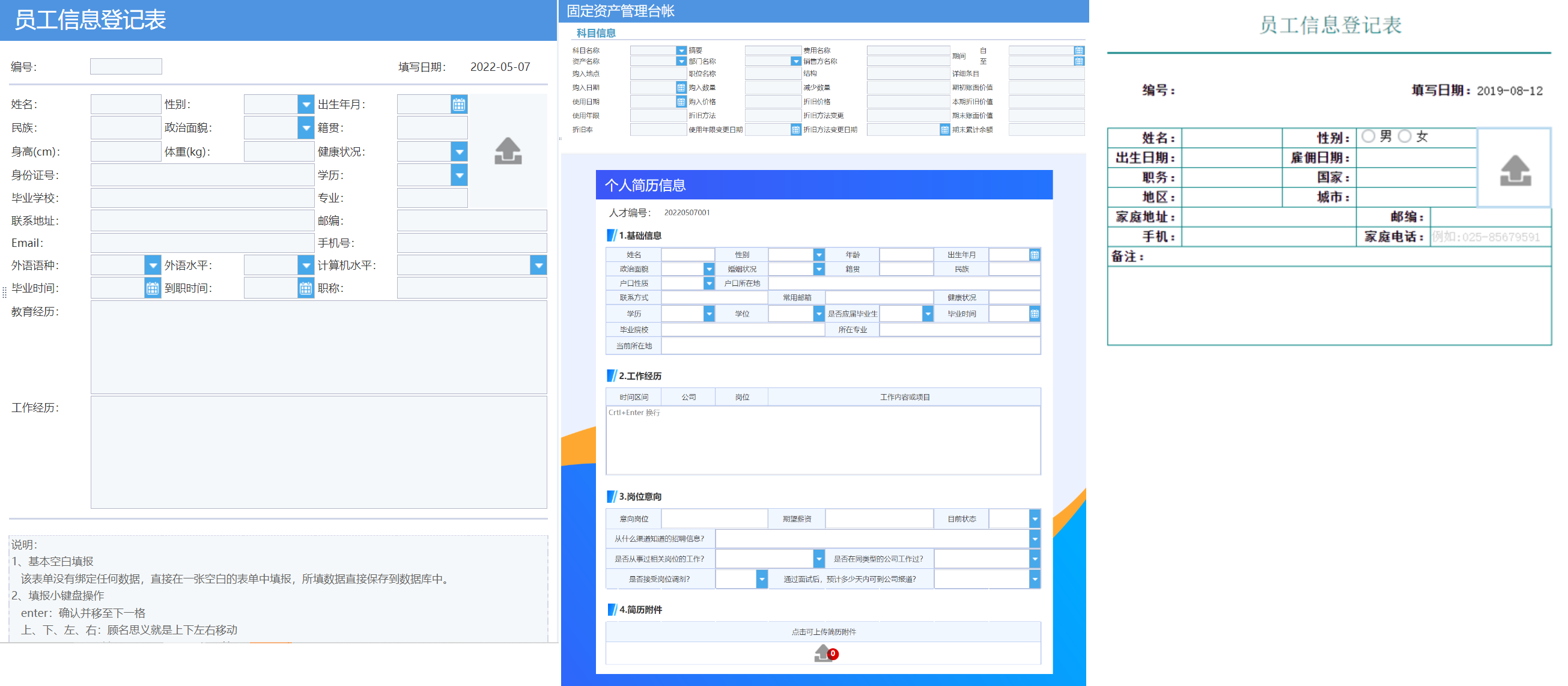Click 科目信息 section header
This screenshot has width=1568, height=686.
tap(596, 33)
